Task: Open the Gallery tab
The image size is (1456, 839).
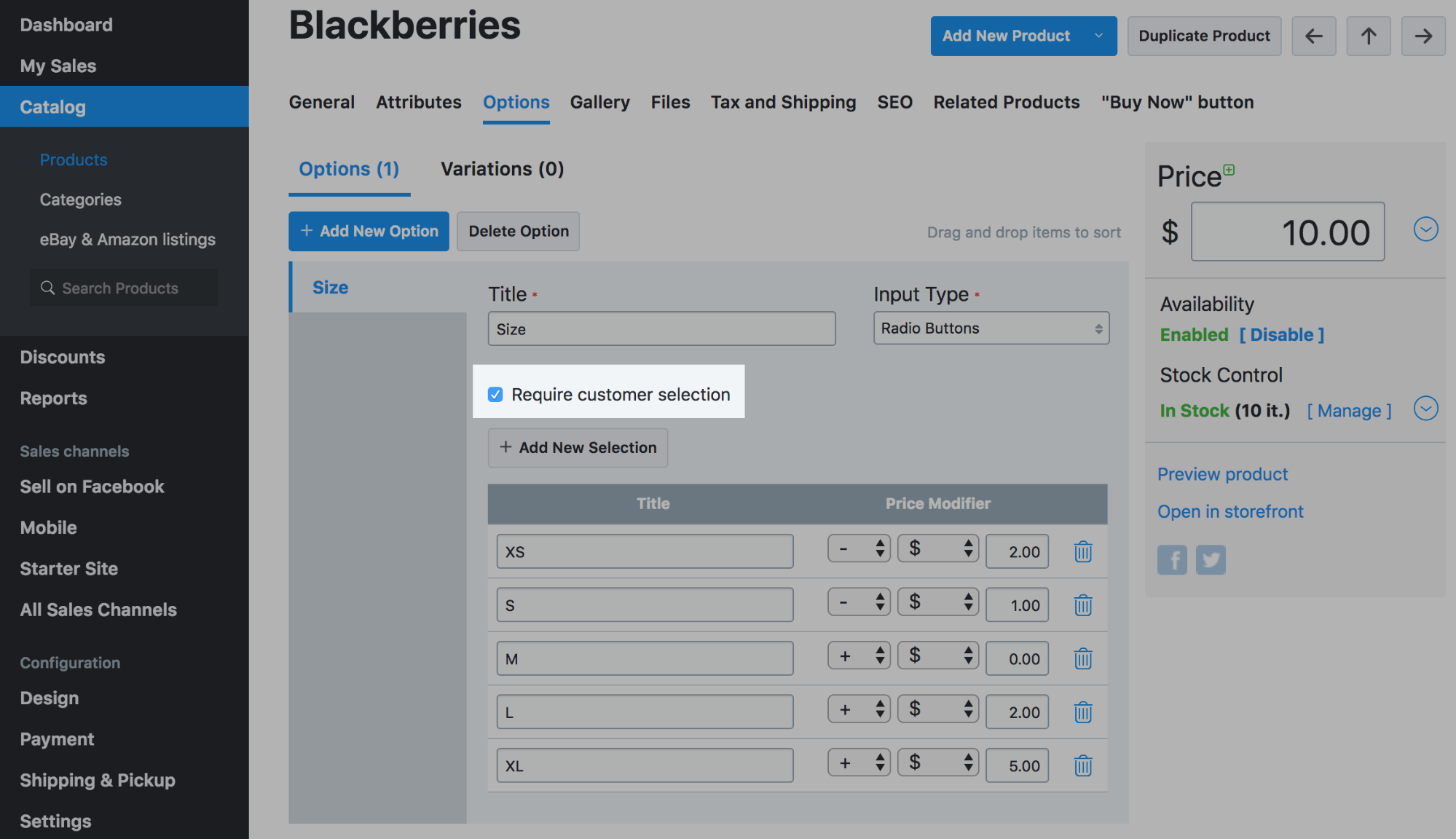Action: (x=599, y=102)
